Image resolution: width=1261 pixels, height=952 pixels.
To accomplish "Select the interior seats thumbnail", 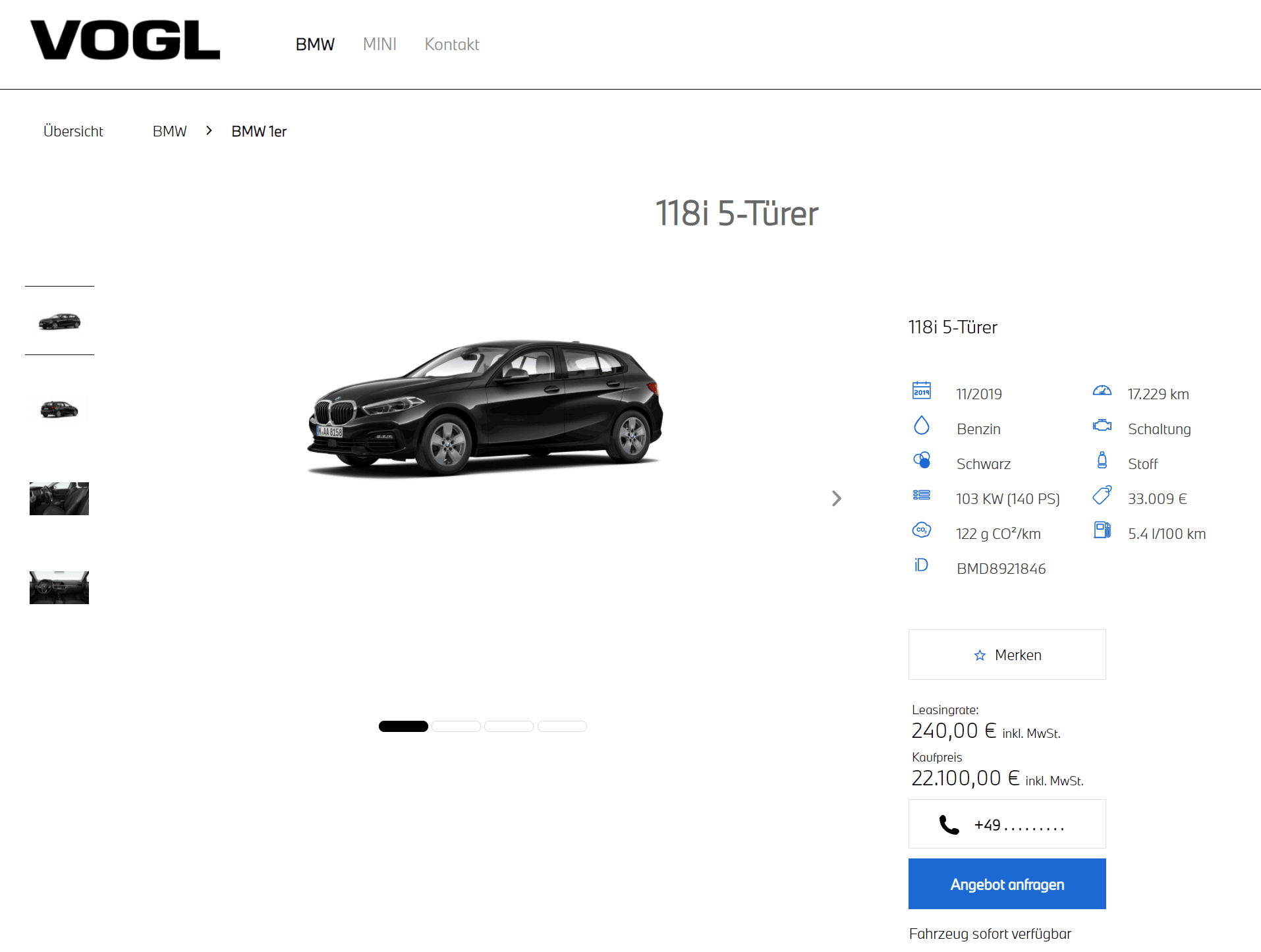I will (59, 499).
